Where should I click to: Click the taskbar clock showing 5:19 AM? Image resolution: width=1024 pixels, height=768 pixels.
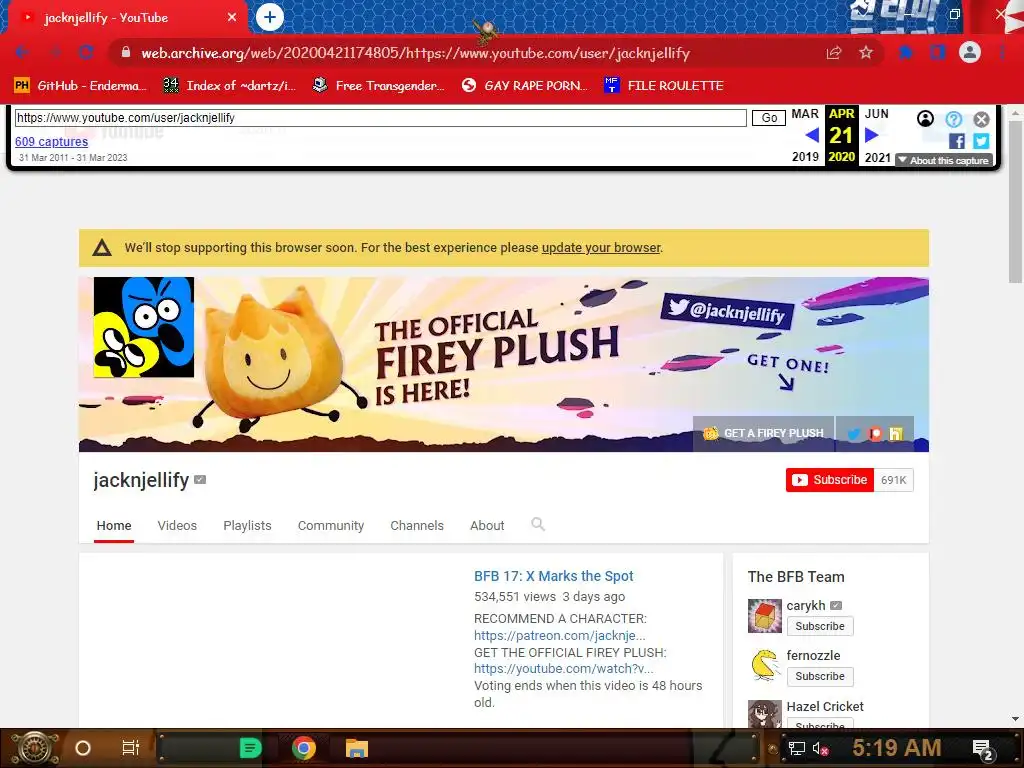tap(897, 748)
